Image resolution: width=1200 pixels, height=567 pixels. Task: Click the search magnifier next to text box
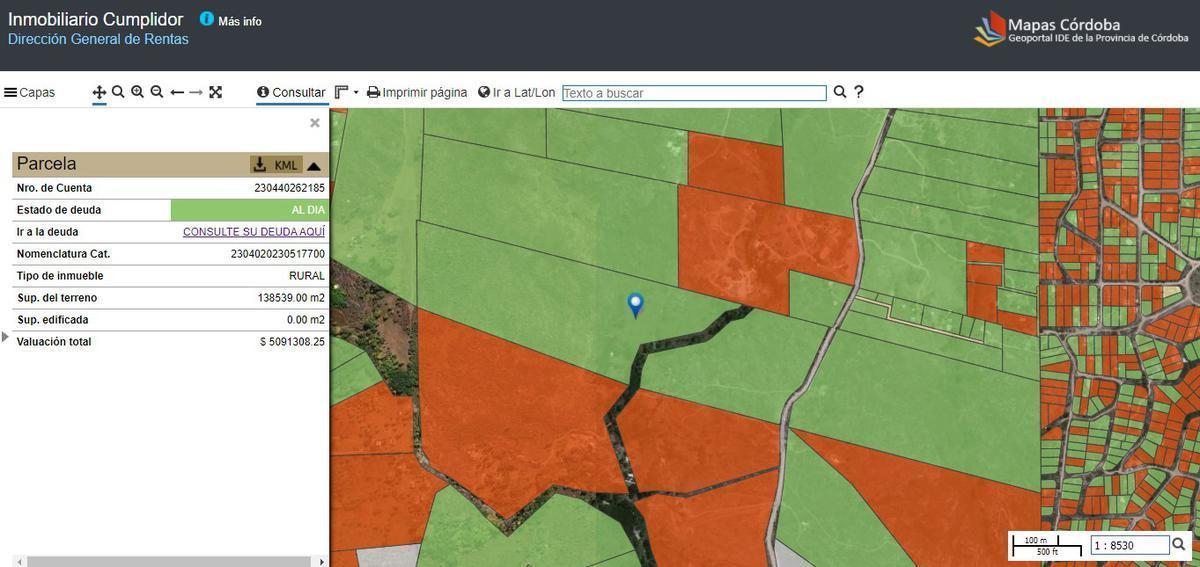(840, 92)
